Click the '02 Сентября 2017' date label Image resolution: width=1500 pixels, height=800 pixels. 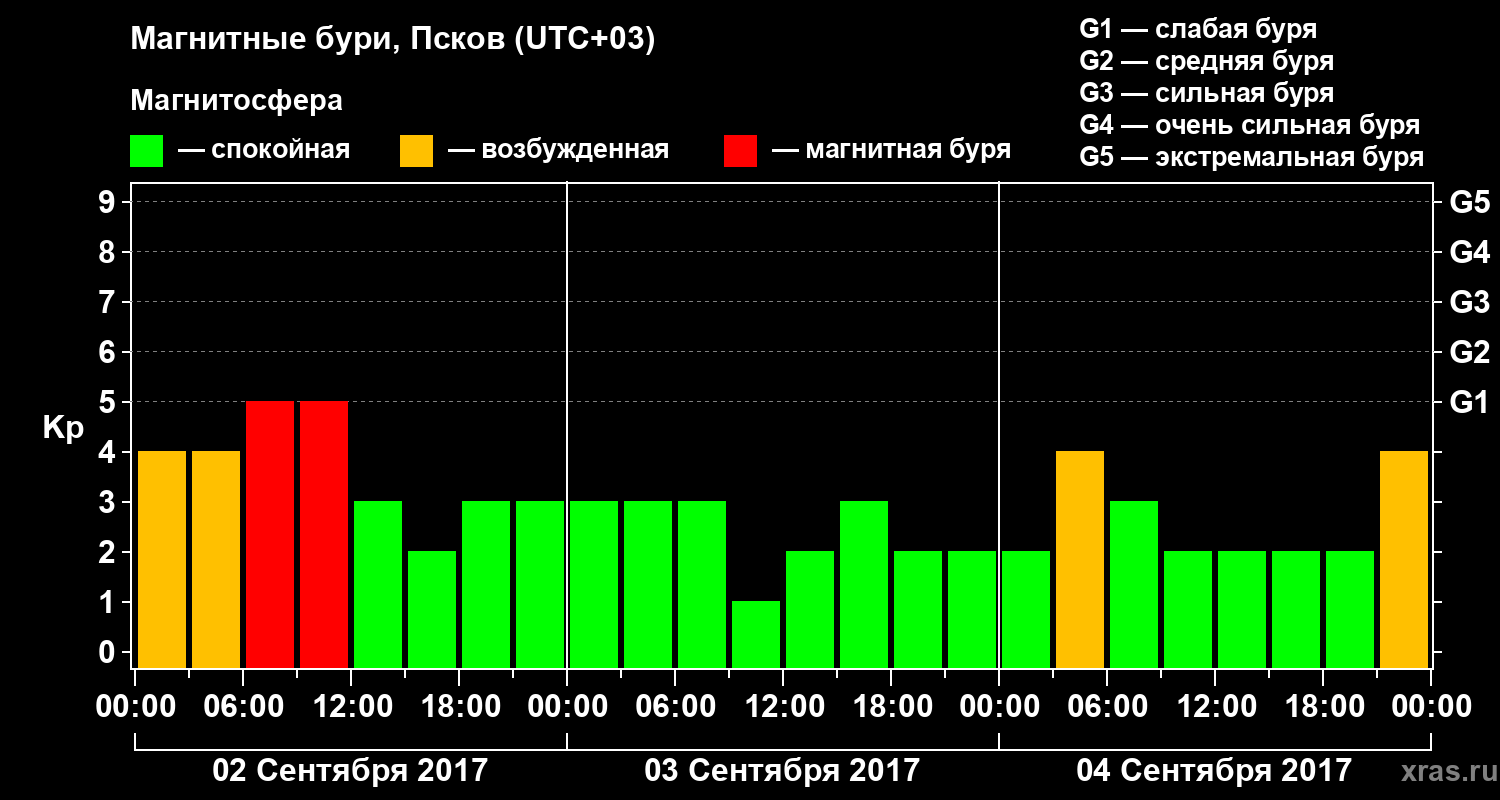350,770
